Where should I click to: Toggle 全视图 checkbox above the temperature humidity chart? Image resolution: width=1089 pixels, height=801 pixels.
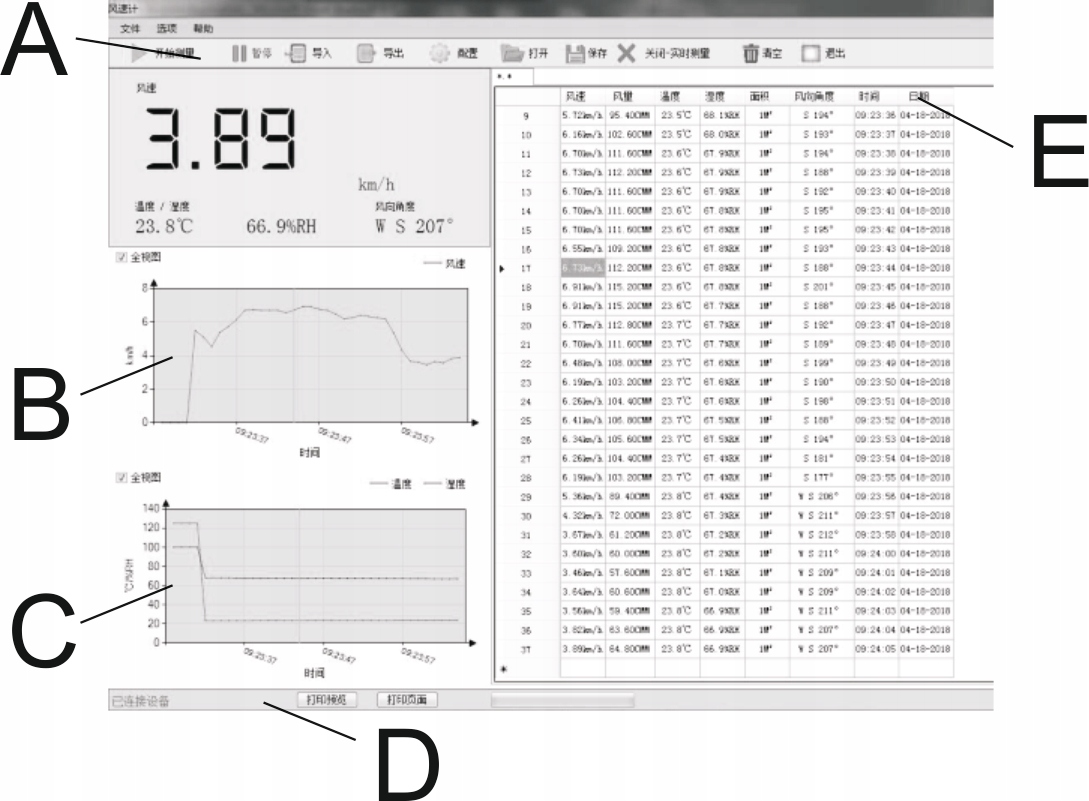pos(122,477)
